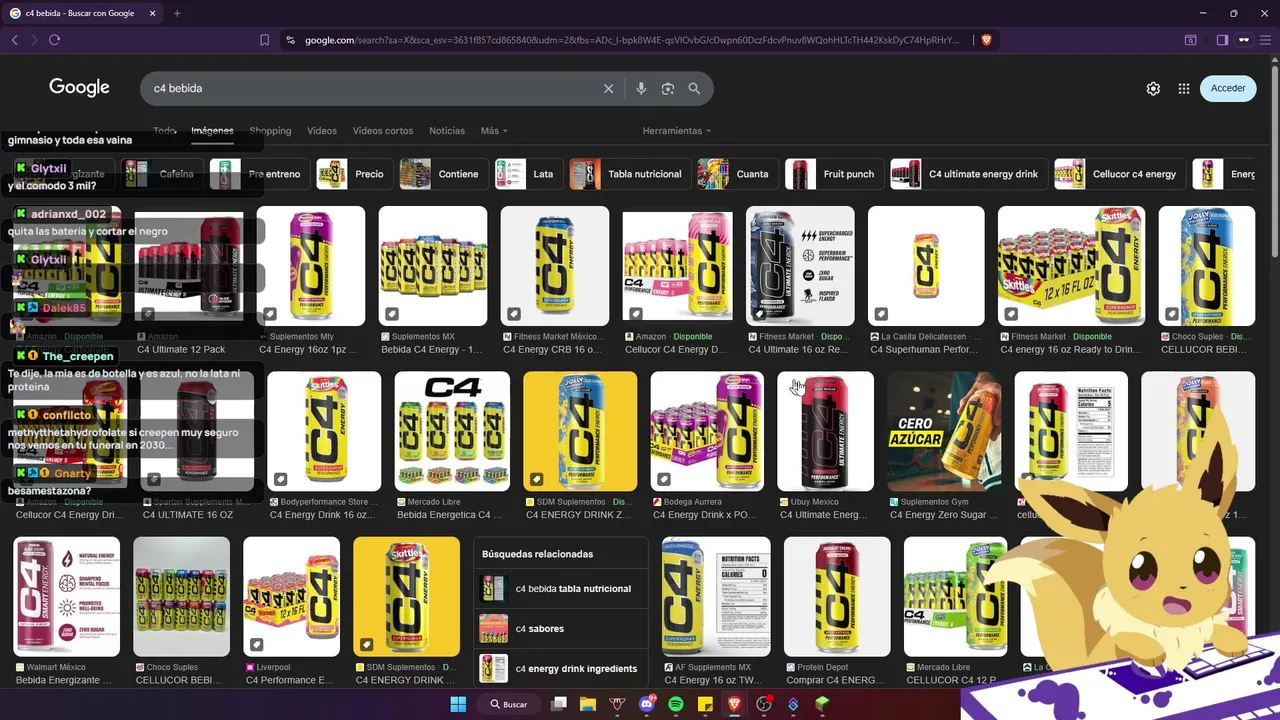Image resolution: width=1280 pixels, height=720 pixels.
Task: Open the Google apps grid
Action: (1184, 88)
